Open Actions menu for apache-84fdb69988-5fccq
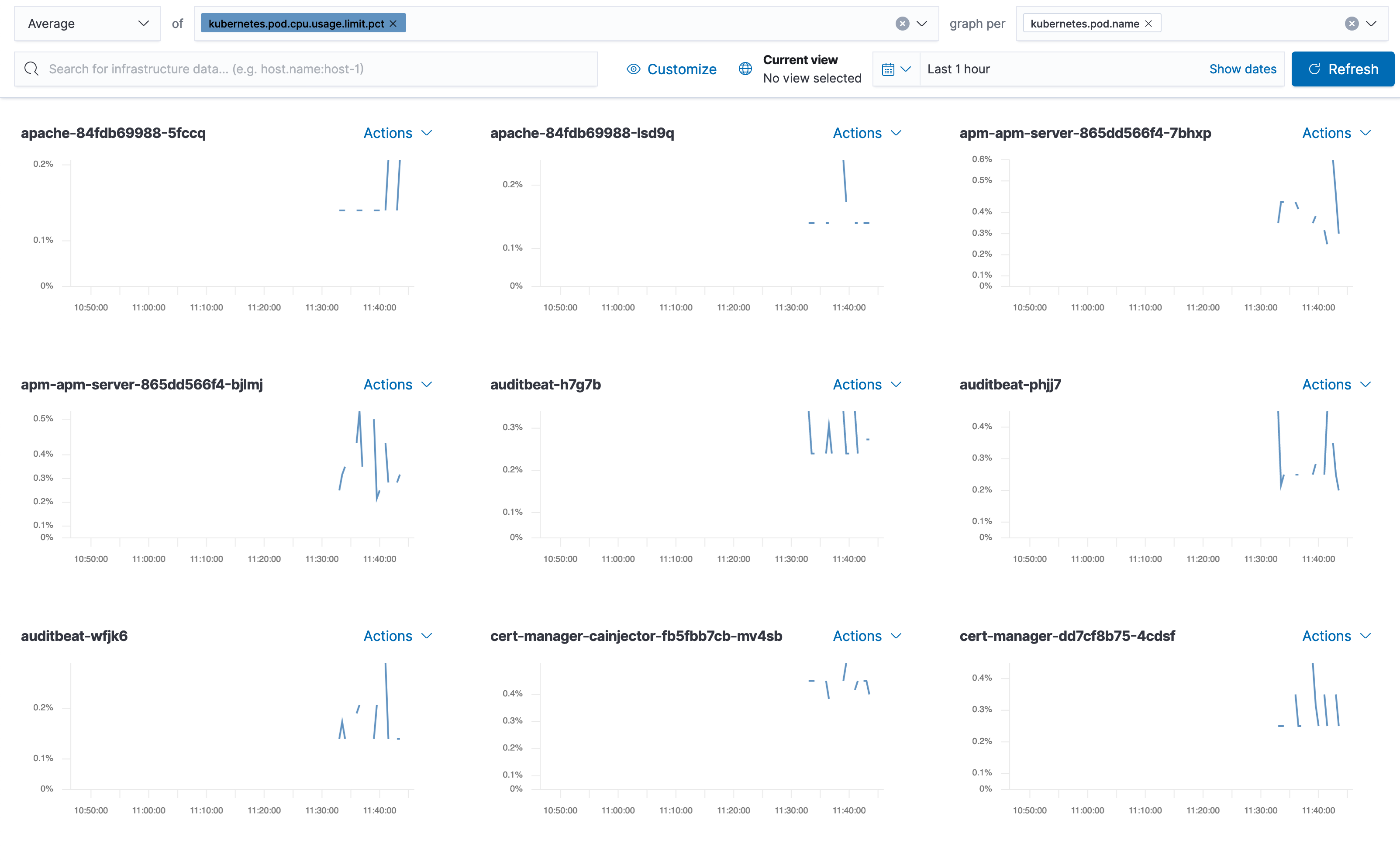The height and width of the screenshot is (861, 1400). [x=397, y=133]
